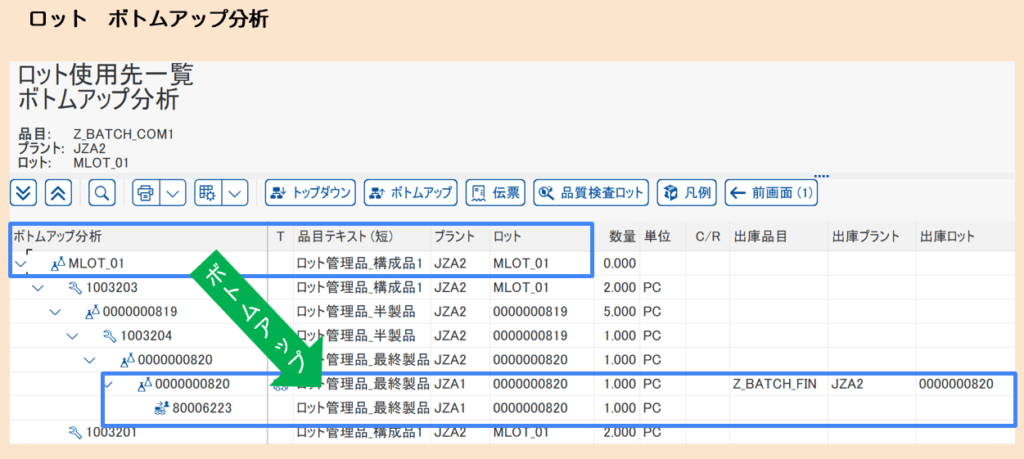Viewport: 1024px width, 459px height.
Task: Click the expand all nodes icon
Action: click(x=24, y=192)
